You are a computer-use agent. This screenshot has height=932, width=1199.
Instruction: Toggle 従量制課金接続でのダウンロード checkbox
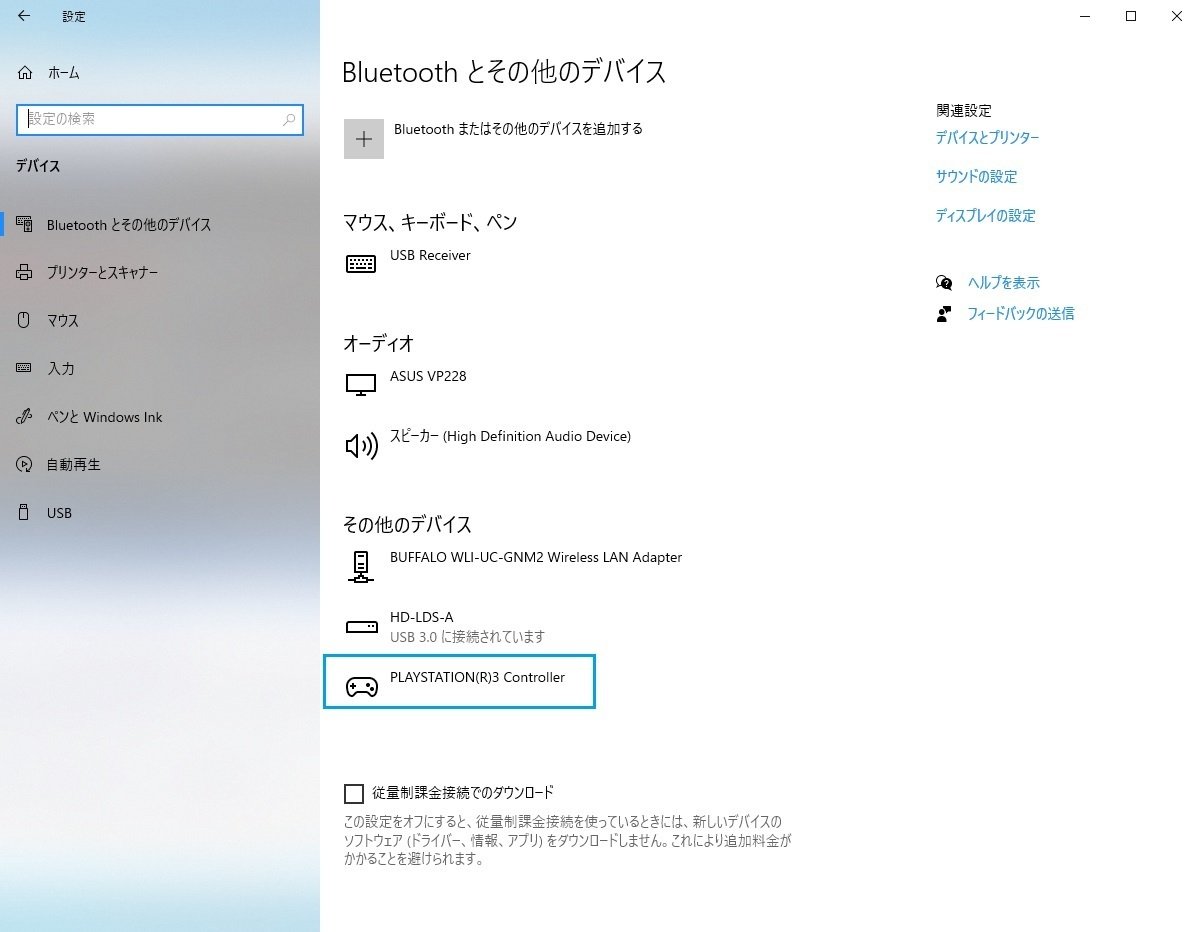[354, 794]
